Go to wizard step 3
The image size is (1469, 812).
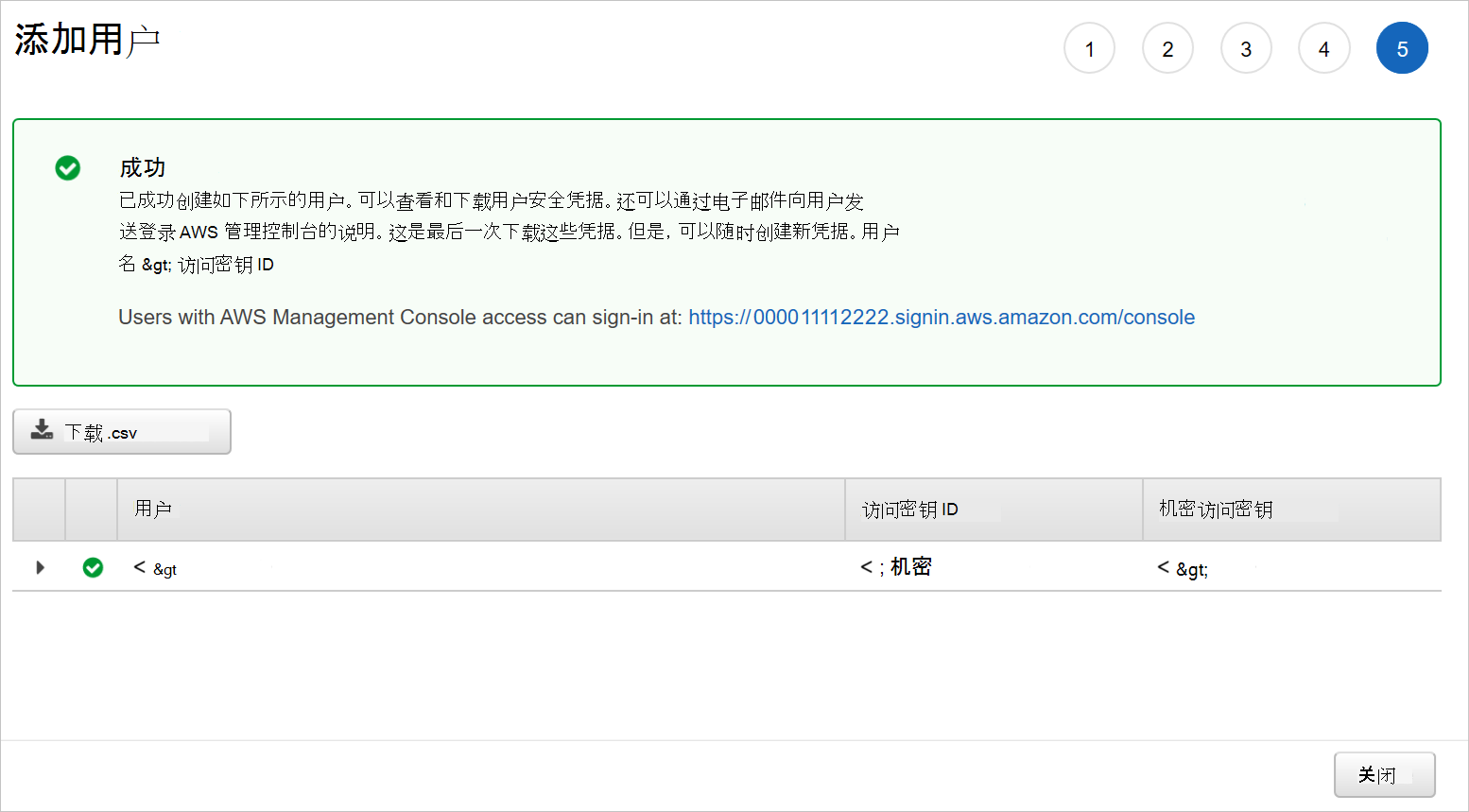[1246, 48]
